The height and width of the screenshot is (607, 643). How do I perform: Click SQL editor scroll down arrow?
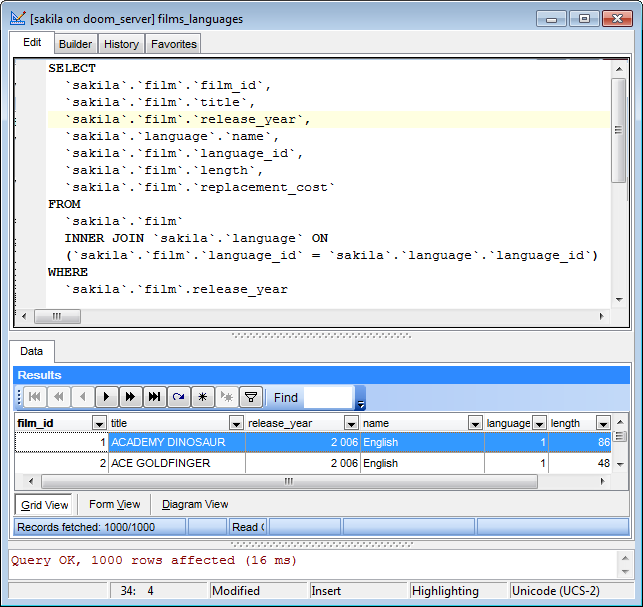point(619,300)
